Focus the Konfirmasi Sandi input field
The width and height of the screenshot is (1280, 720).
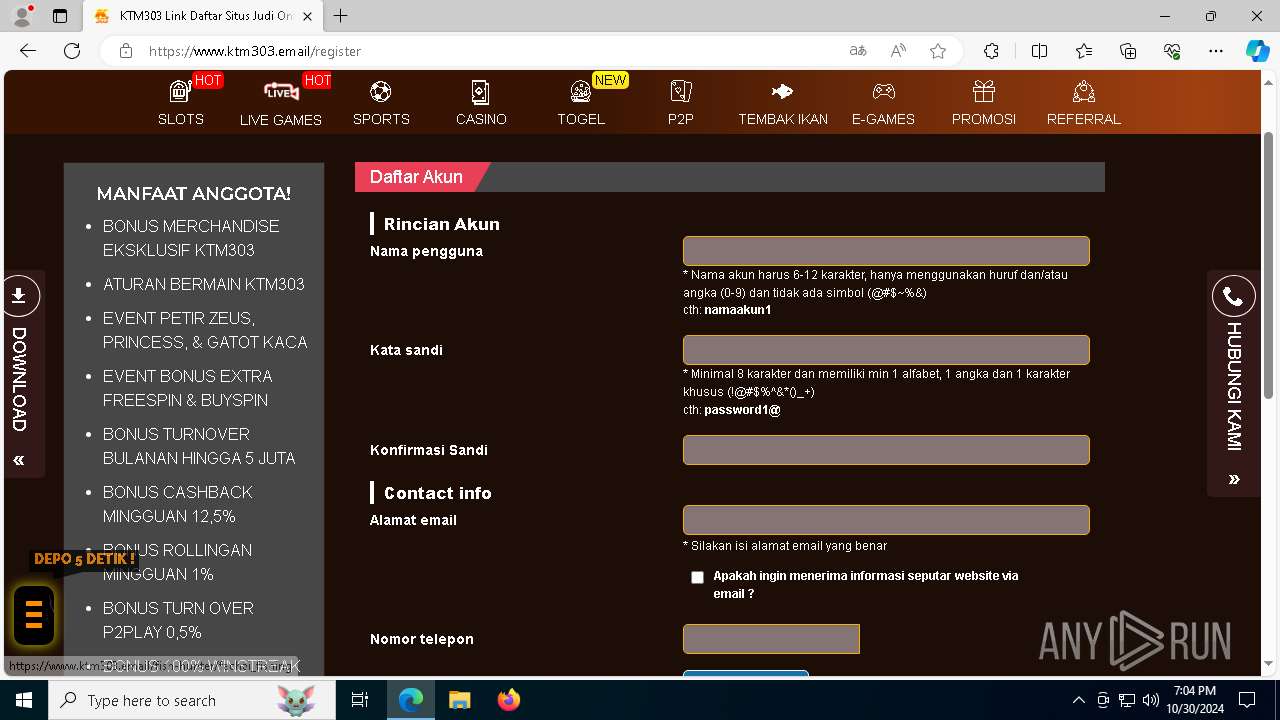click(x=886, y=450)
